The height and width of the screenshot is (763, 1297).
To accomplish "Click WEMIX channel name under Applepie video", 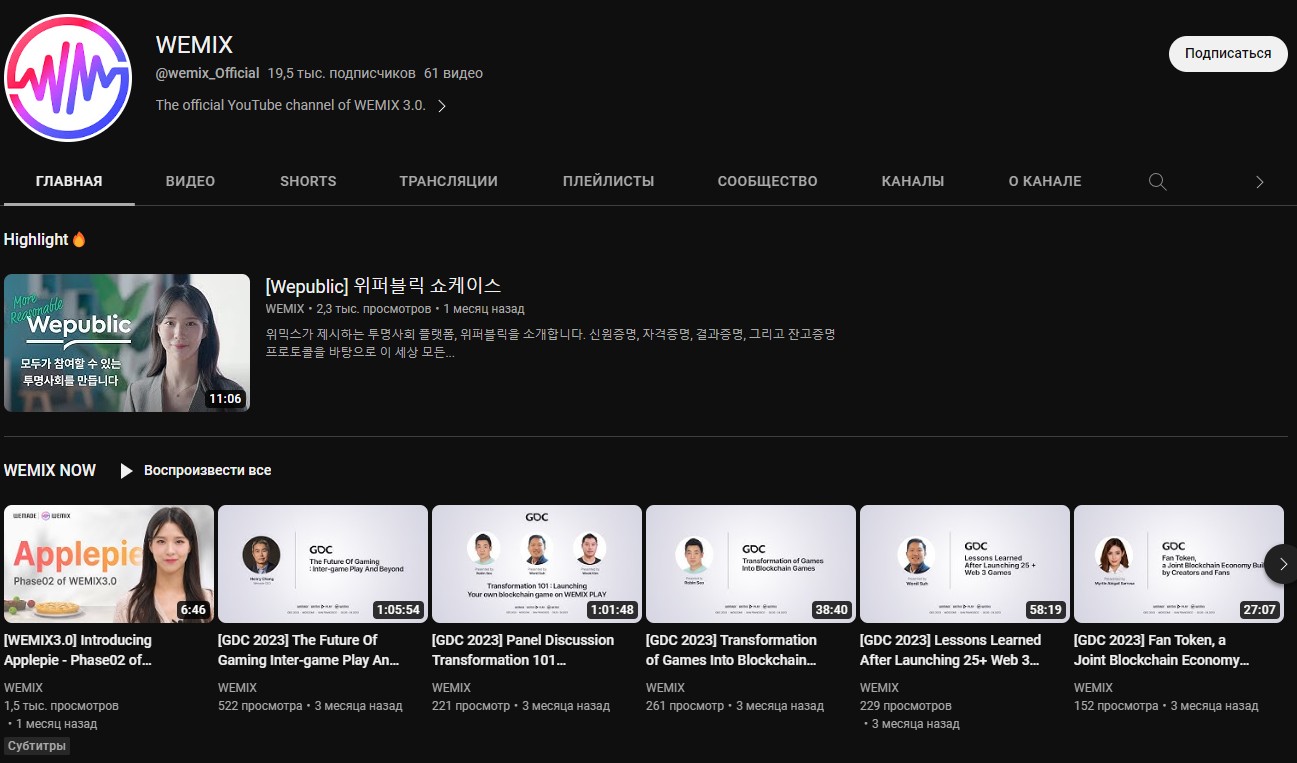I will coord(23,688).
